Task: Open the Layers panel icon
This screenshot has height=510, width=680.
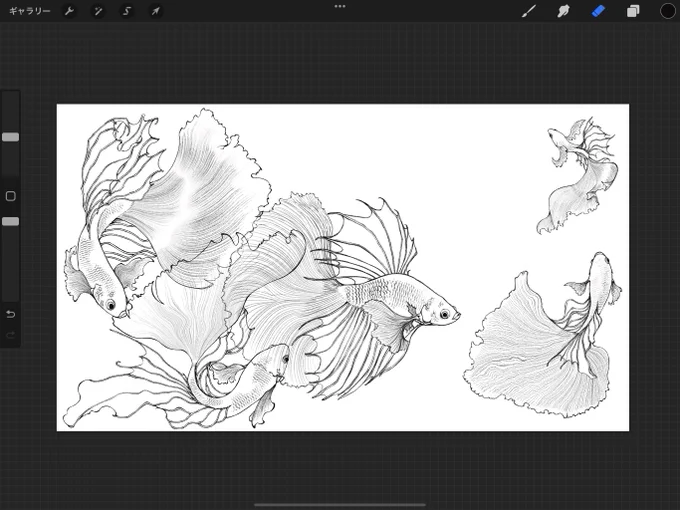Action: coord(633,11)
